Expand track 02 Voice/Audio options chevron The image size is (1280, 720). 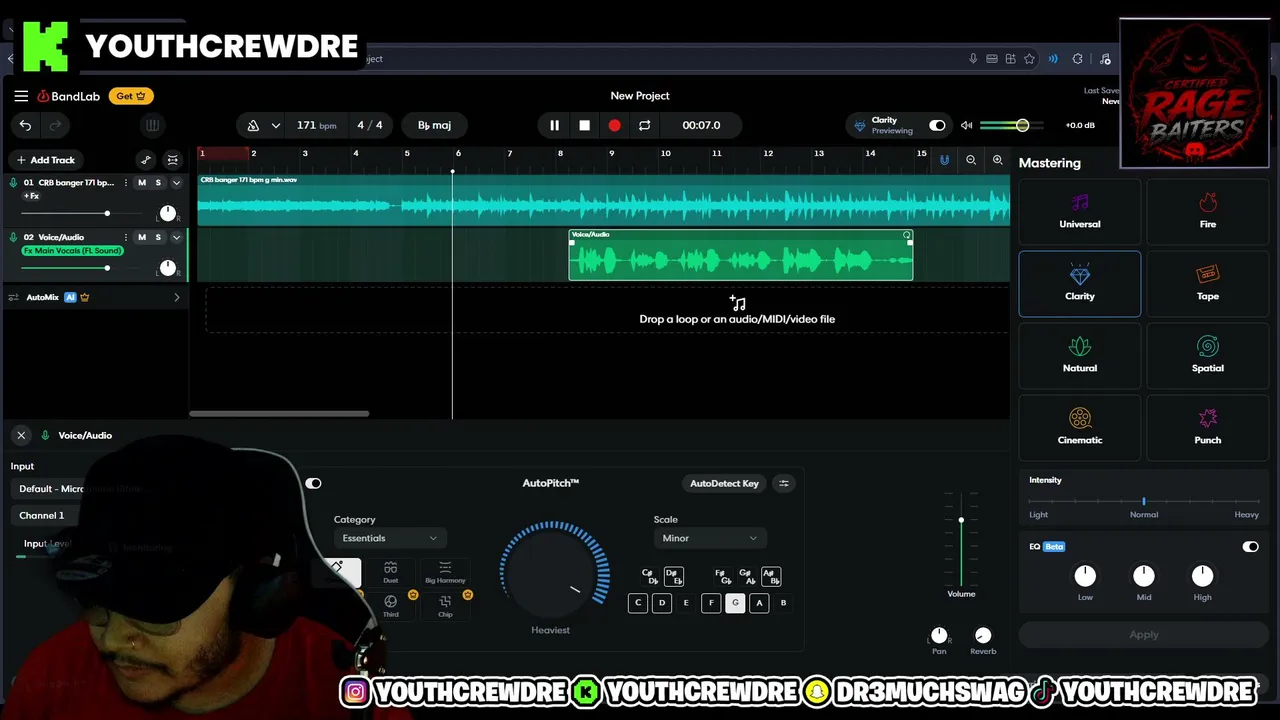point(176,237)
